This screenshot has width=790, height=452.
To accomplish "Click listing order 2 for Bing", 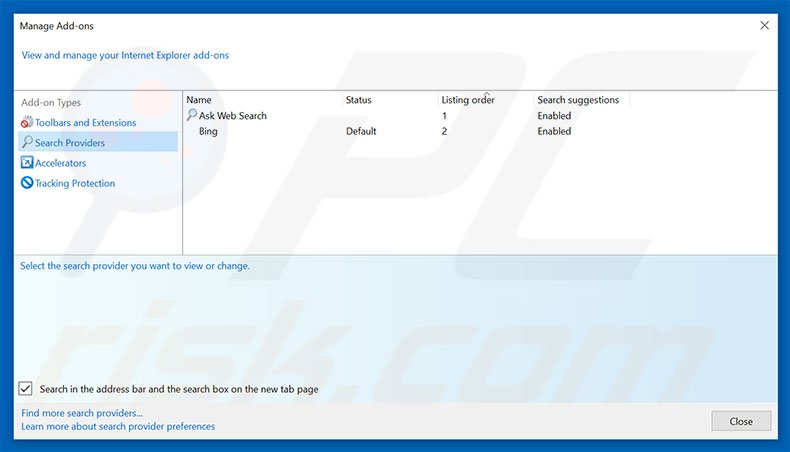I will [x=444, y=131].
